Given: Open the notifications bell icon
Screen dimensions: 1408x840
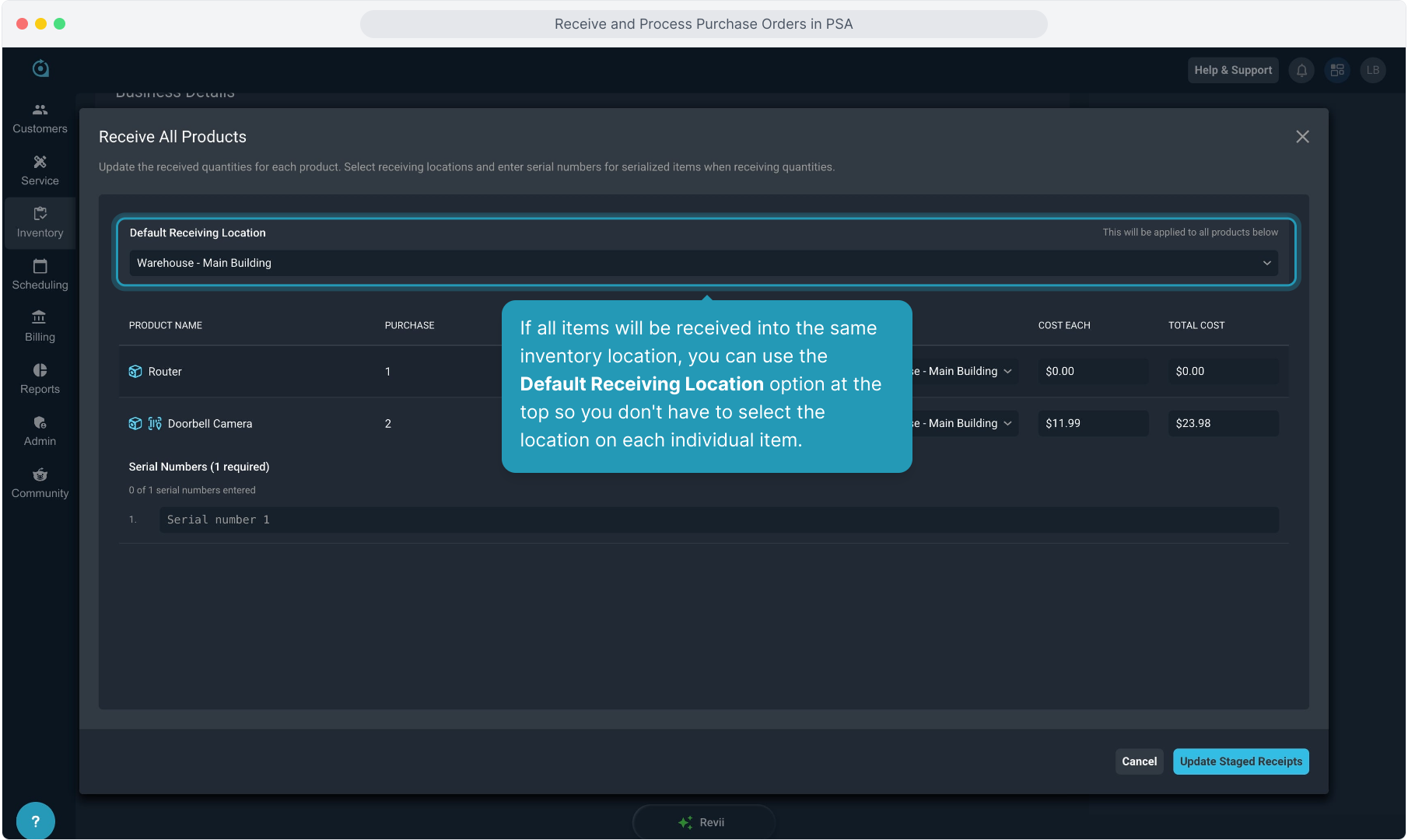Looking at the screenshot, I should tap(1301, 70).
